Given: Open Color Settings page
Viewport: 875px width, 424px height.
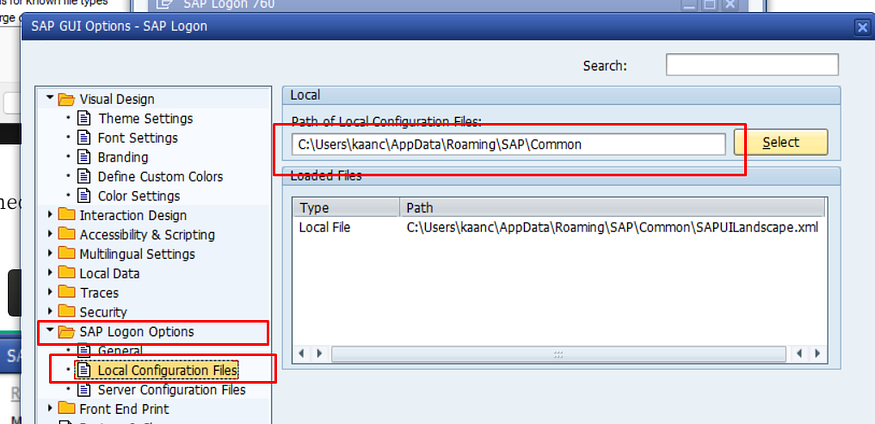Looking at the screenshot, I should [x=139, y=196].
